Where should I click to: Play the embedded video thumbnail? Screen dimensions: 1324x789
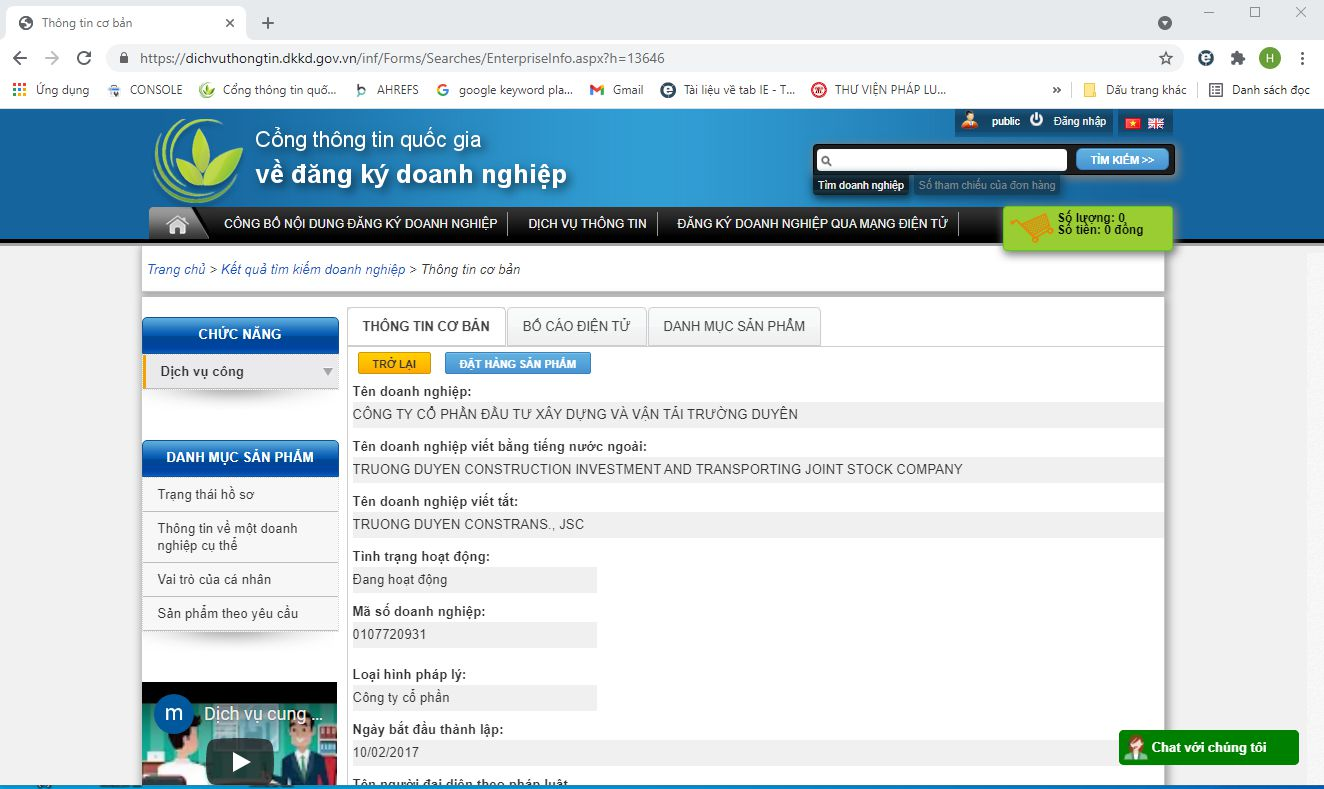[240, 762]
